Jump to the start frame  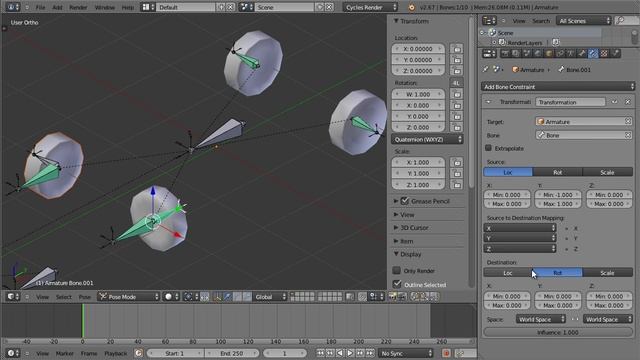coord(320,353)
